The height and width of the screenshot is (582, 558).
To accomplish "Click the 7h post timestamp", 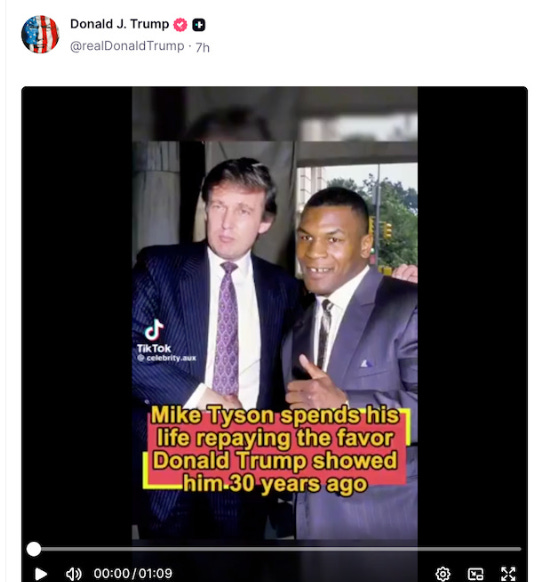I will (x=202, y=47).
